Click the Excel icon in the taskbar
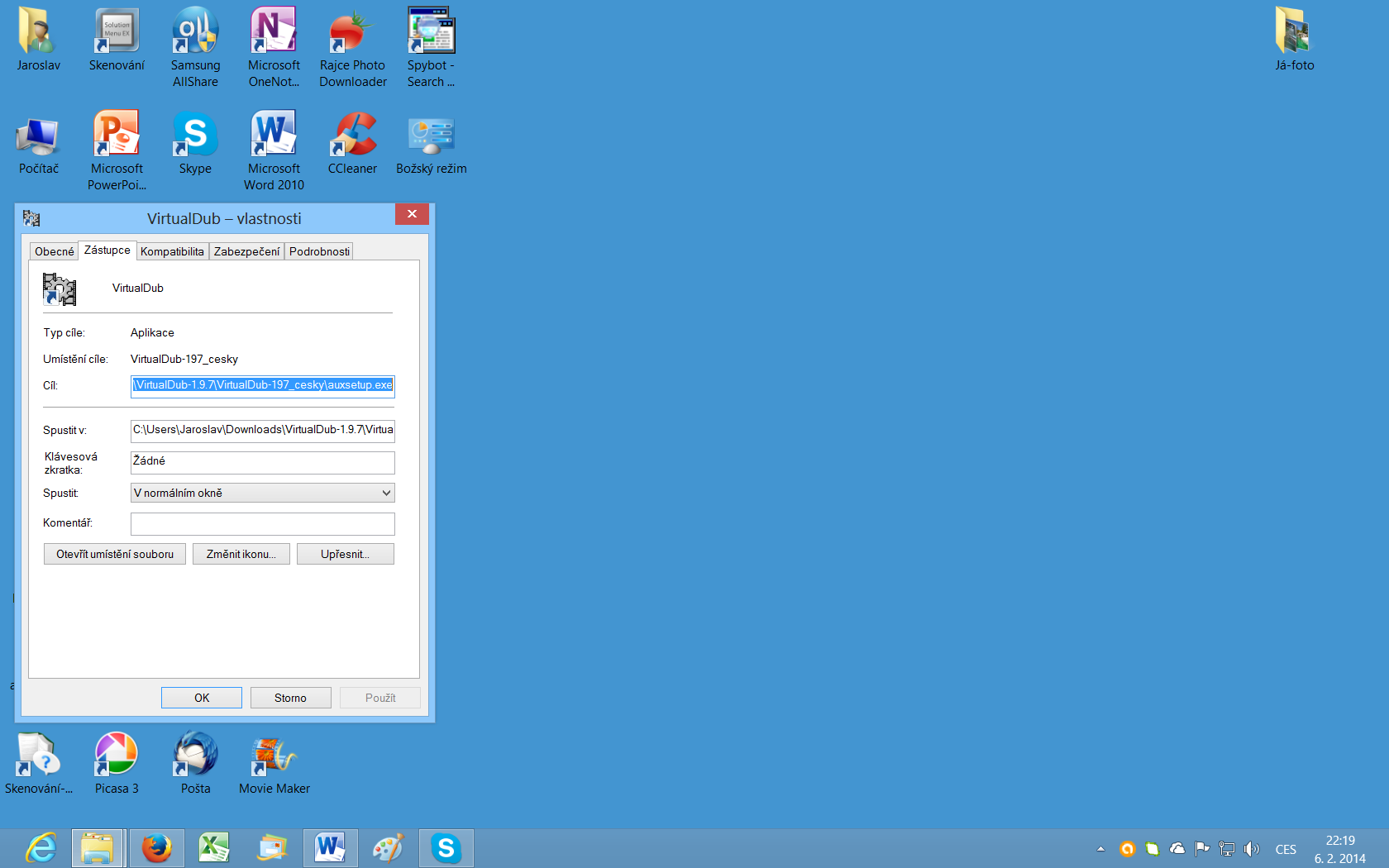Image resolution: width=1389 pixels, height=868 pixels. (214, 848)
